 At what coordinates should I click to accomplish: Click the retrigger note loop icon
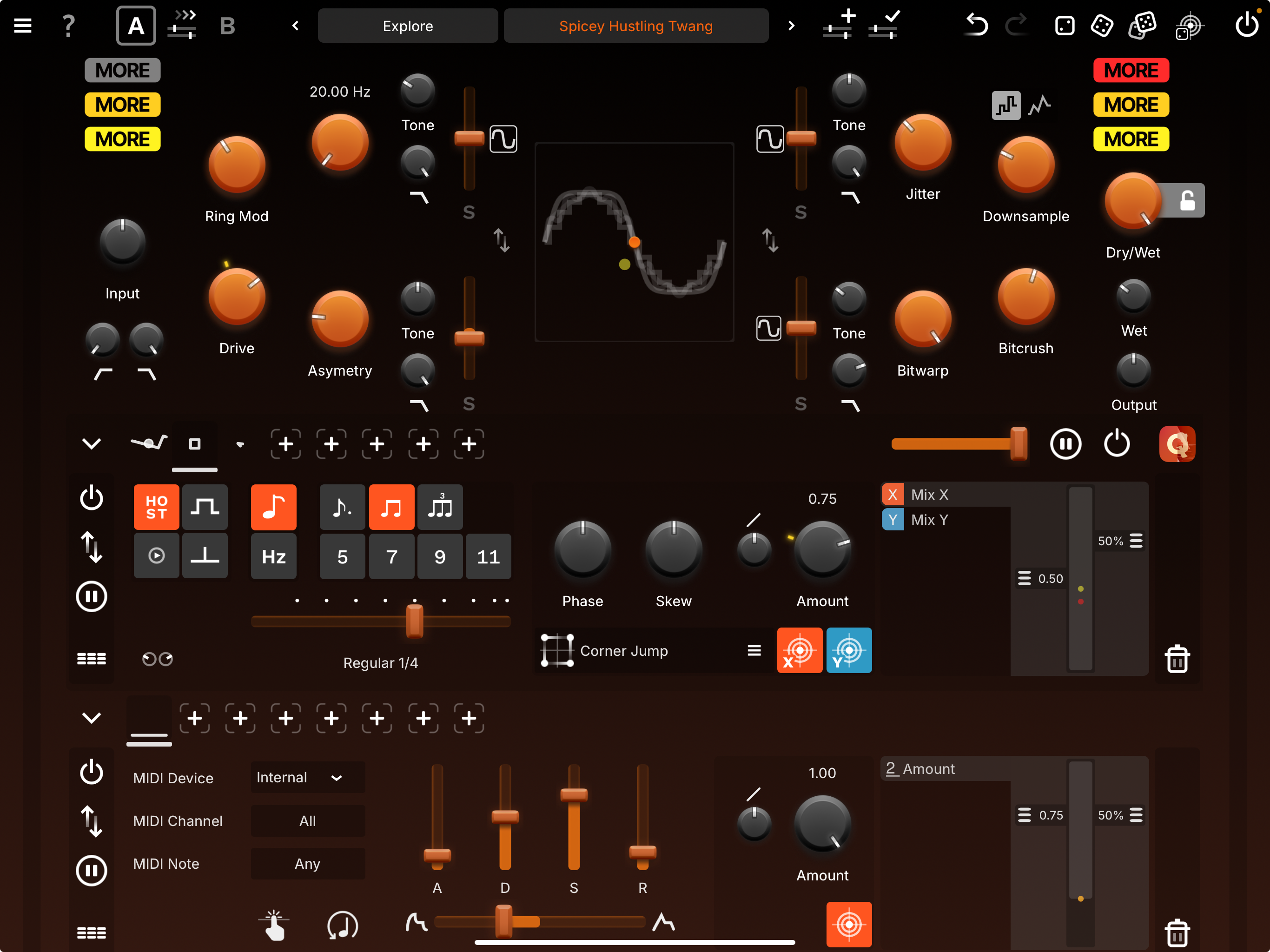342,925
